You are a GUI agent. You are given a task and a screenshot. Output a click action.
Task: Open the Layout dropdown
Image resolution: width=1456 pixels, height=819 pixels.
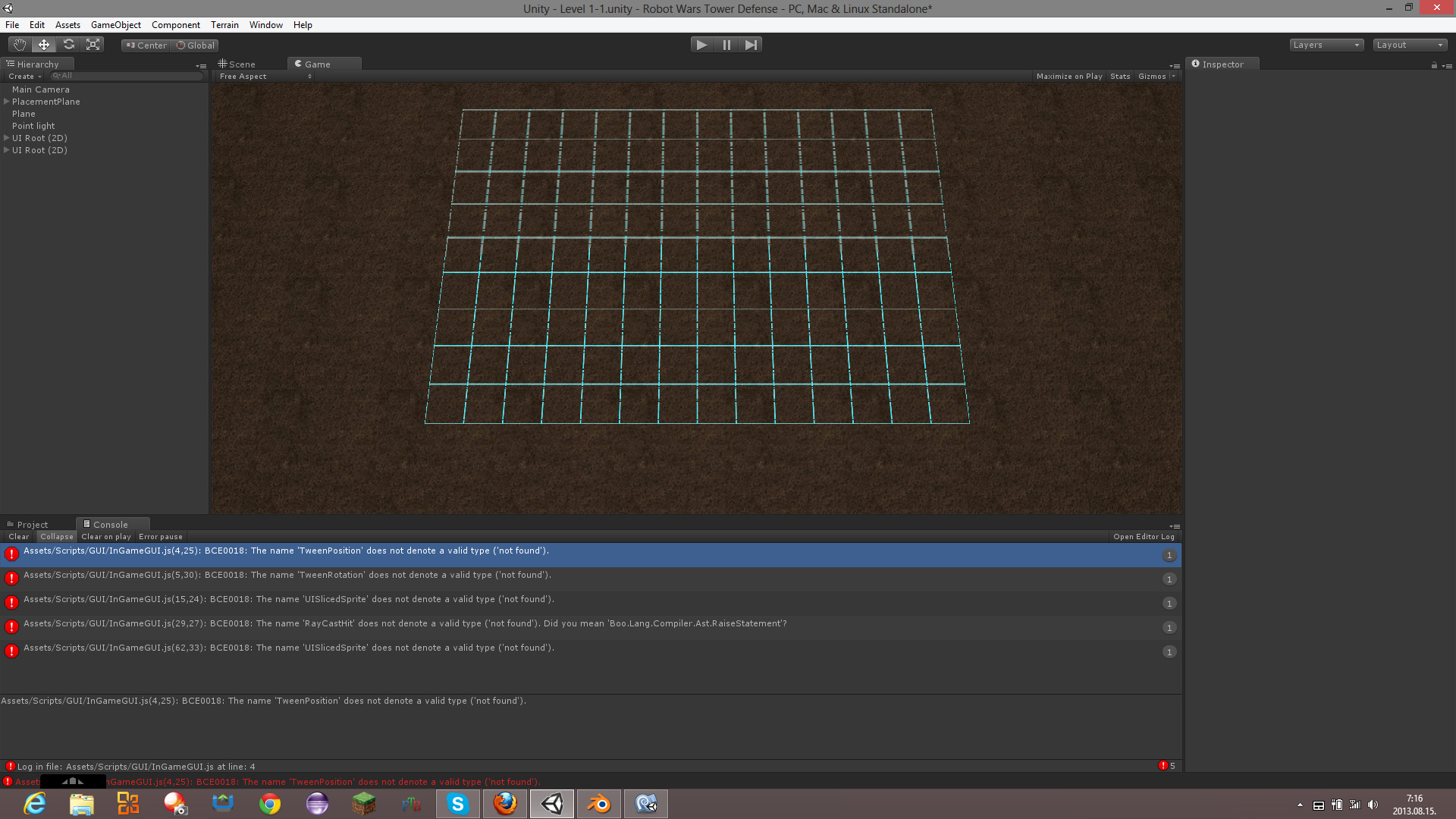(1410, 45)
